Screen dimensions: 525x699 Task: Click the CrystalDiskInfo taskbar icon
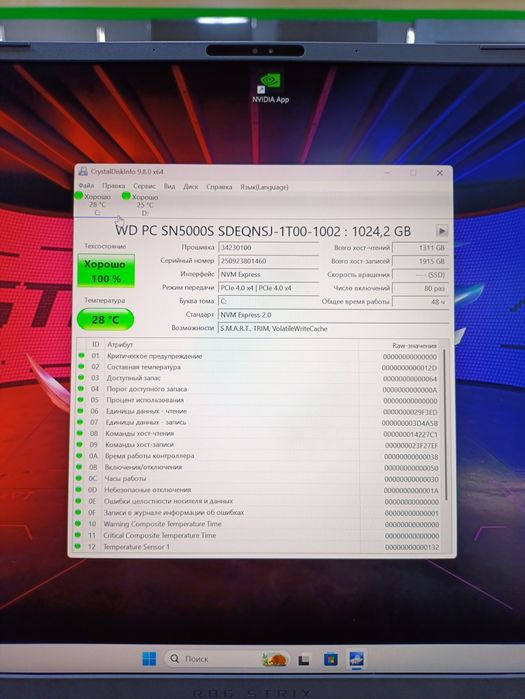[357, 659]
